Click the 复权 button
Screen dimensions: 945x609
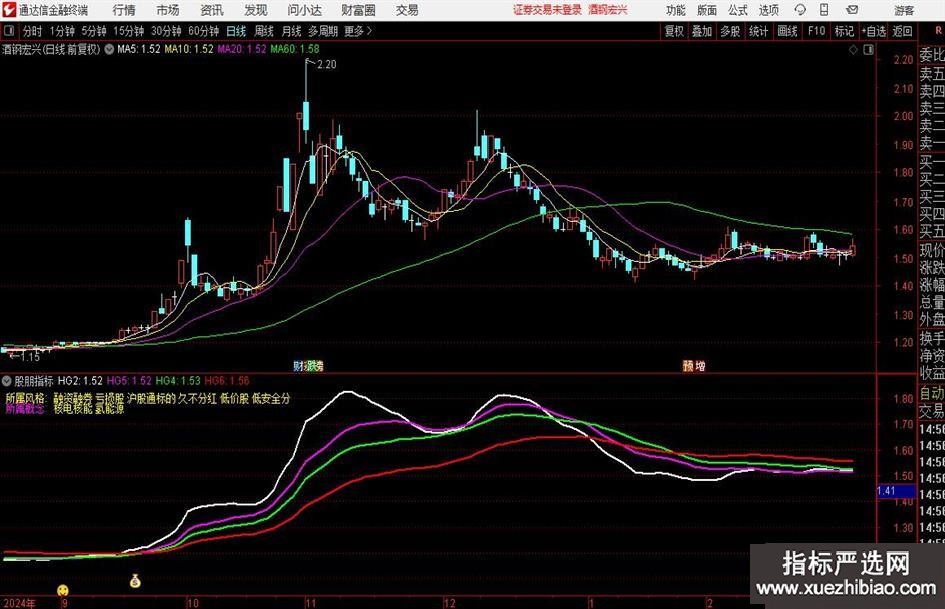(x=674, y=31)
